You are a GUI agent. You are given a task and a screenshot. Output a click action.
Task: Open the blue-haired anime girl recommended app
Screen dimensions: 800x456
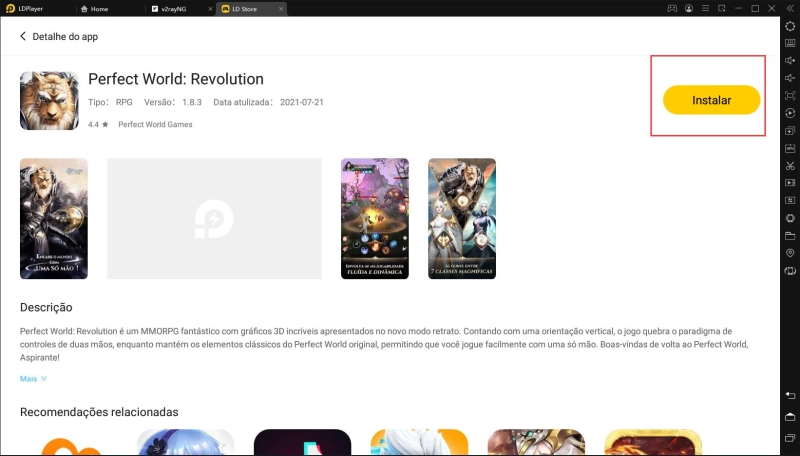point(185,442)
